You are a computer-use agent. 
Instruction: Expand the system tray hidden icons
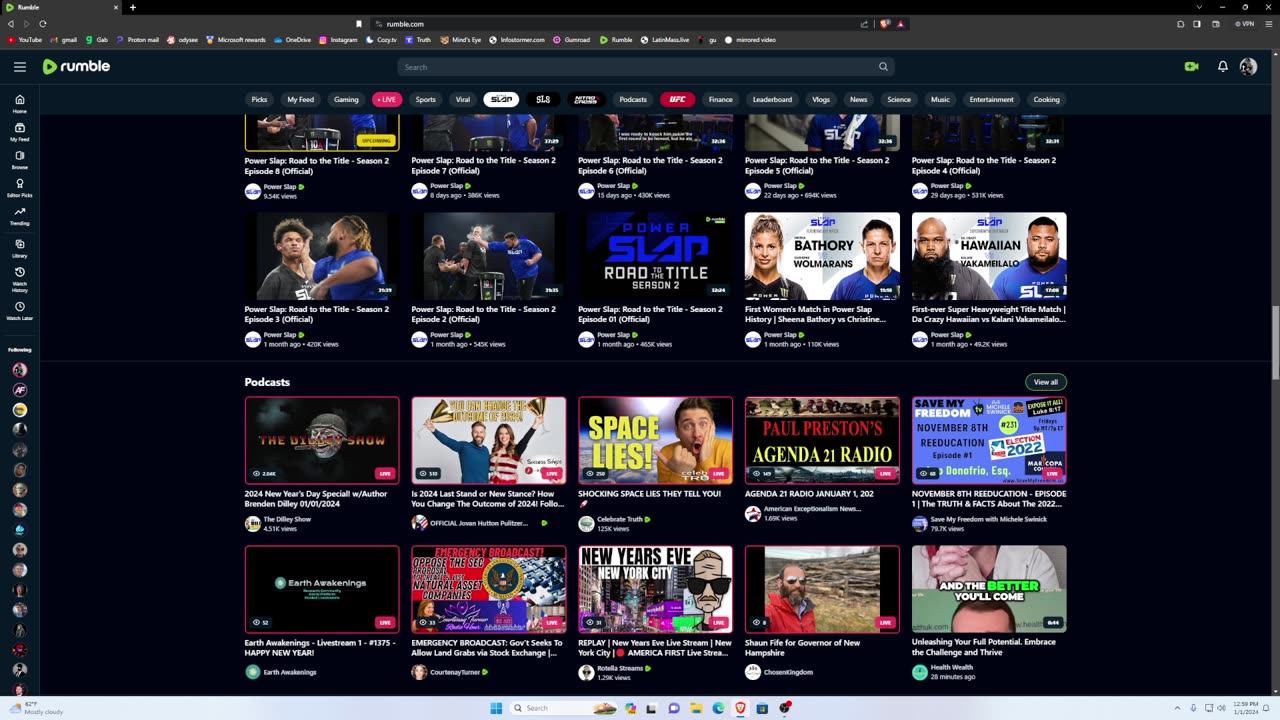pos(1177,708)
